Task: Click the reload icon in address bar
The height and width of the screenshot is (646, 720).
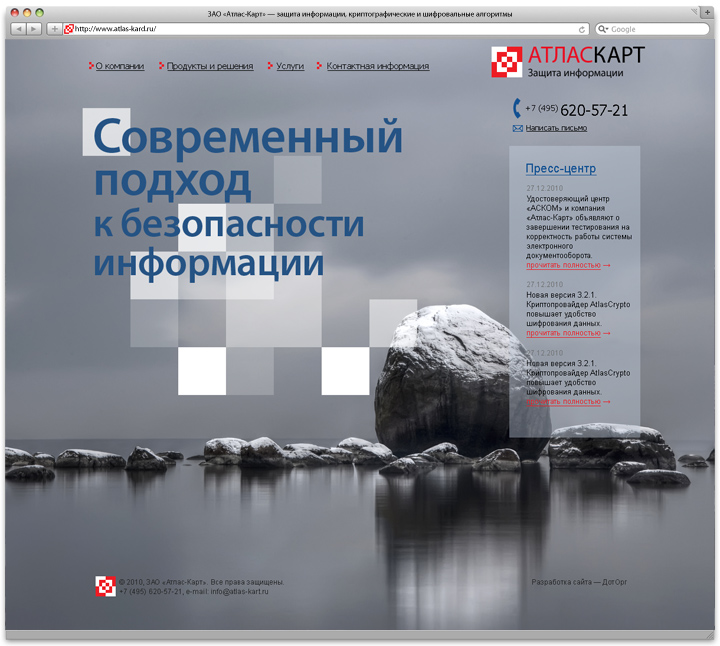Action: click(583, 29)
